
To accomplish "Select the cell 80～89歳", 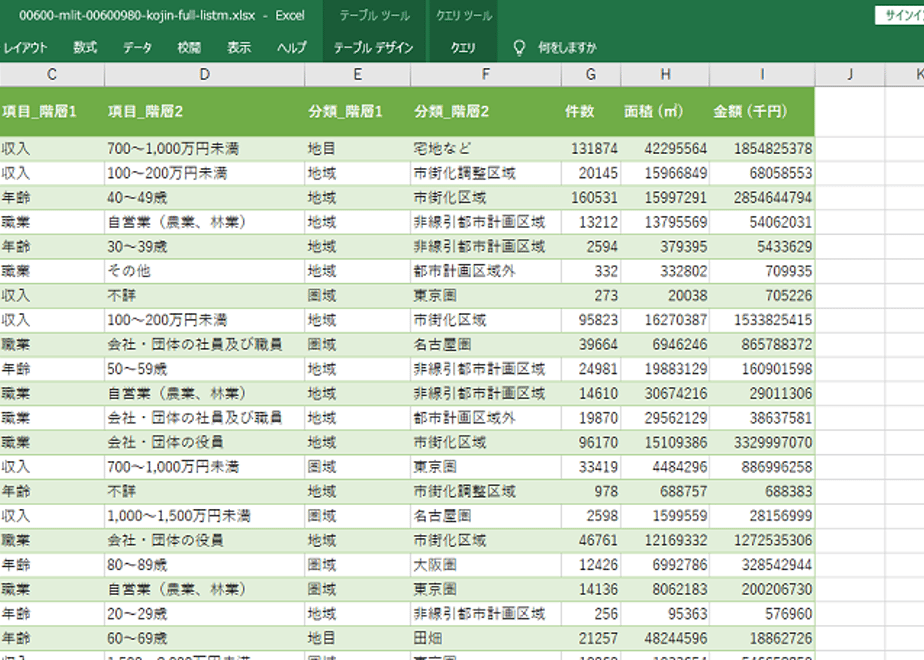I will point(204,565).
